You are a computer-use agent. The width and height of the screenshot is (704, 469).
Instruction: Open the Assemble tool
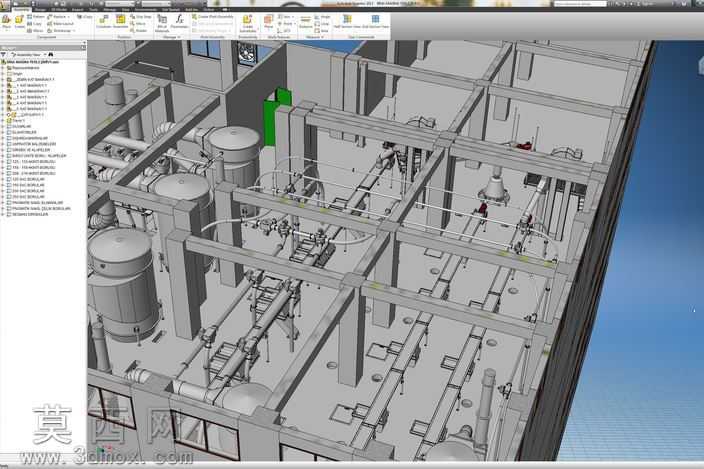pyautogui.click(x=120, y=22)
